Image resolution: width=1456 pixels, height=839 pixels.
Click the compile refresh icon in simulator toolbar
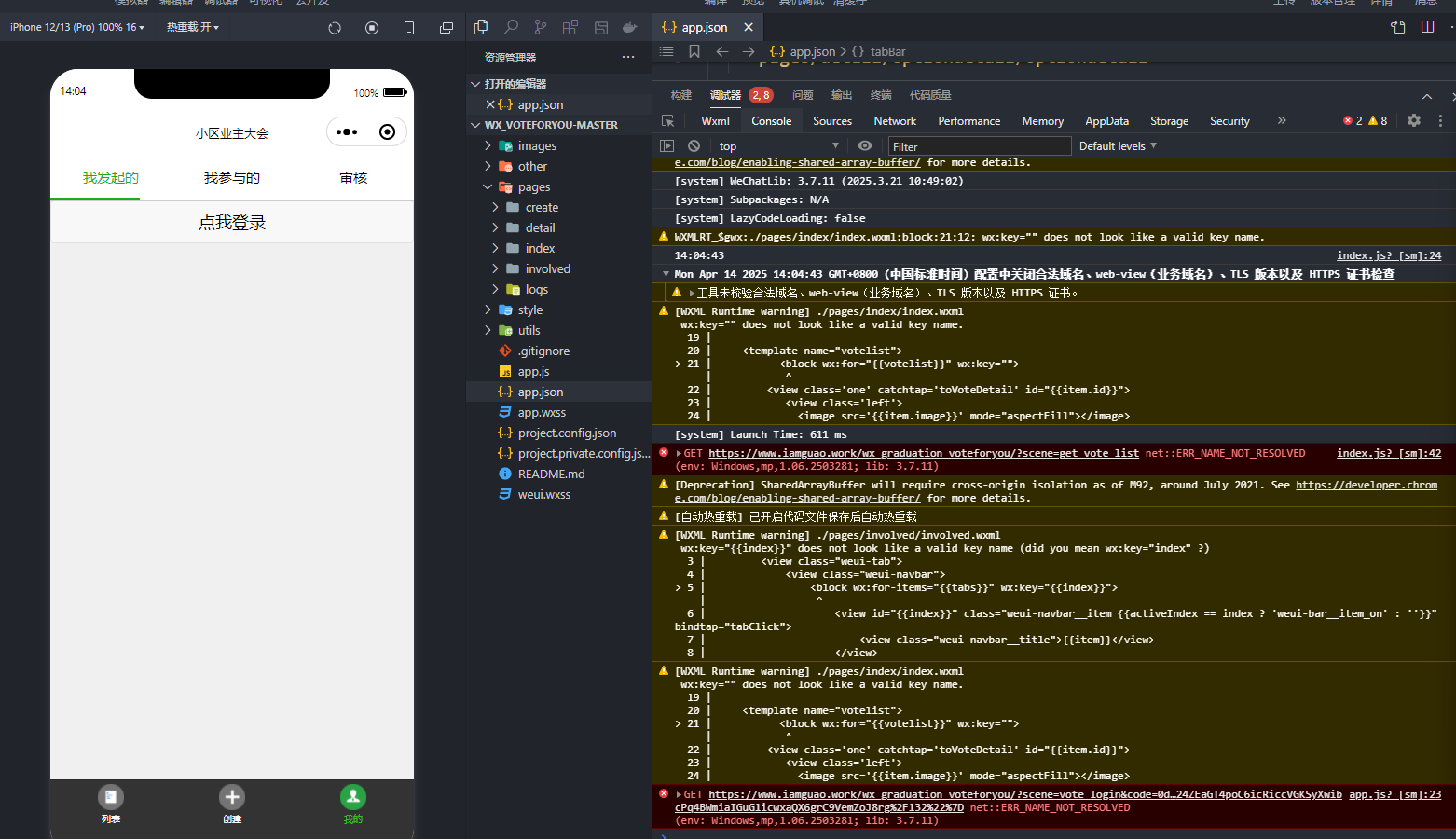(335, 28)
